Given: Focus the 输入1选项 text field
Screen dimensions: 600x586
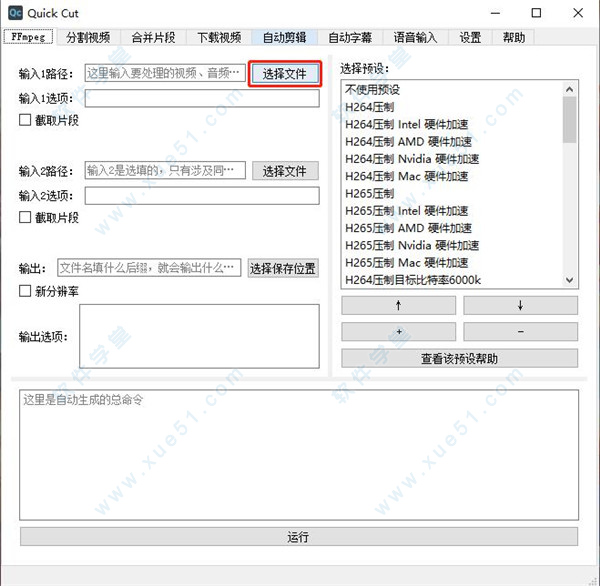Looking at the screenshot, I should 202,98.
